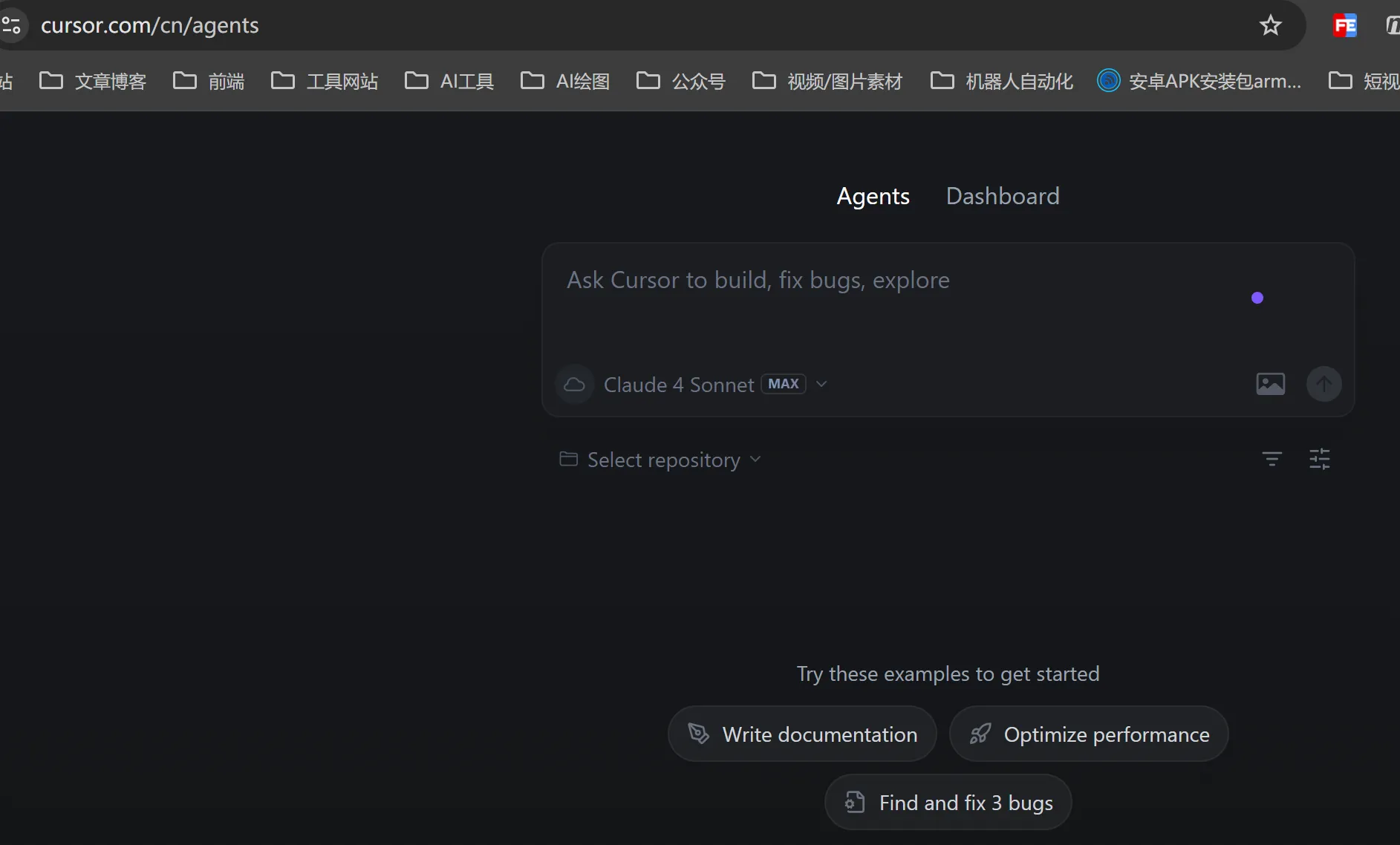Click the Write documentation example button
Viewport: 1400px width, 845px height.
[x=801, y=734]
